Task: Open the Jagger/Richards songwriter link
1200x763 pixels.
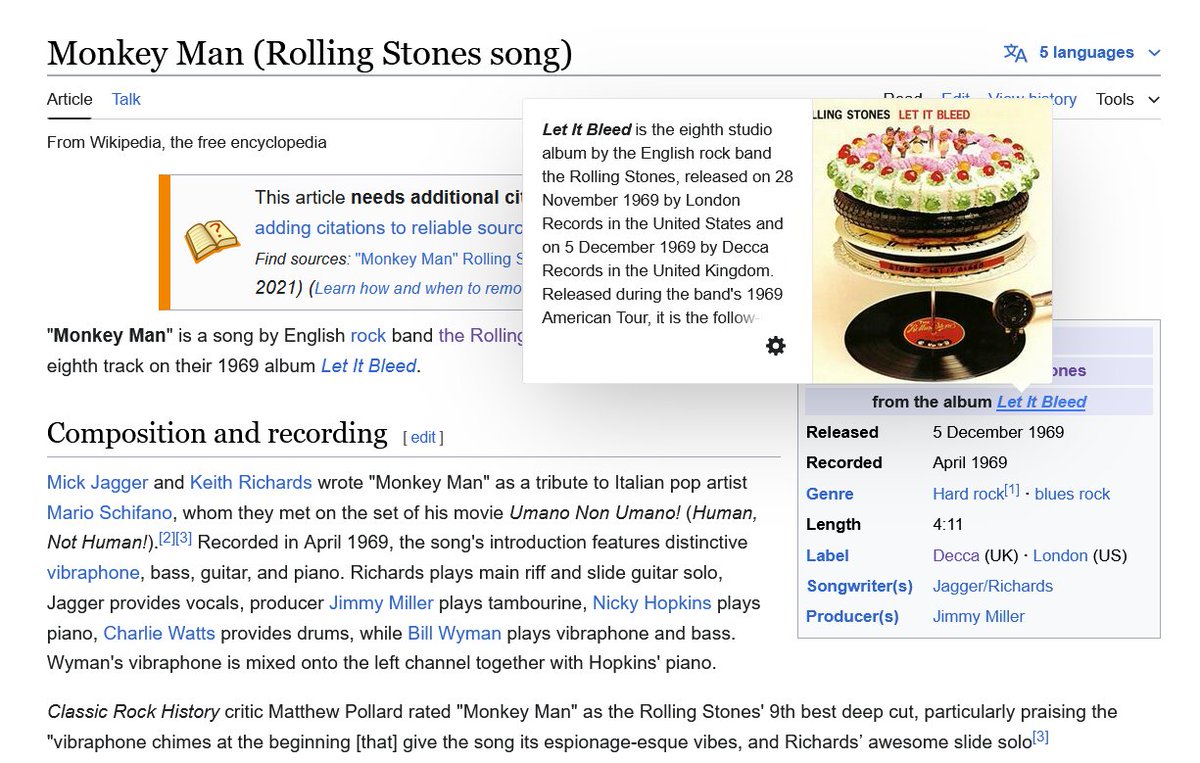Action: [x=993, y=586]
